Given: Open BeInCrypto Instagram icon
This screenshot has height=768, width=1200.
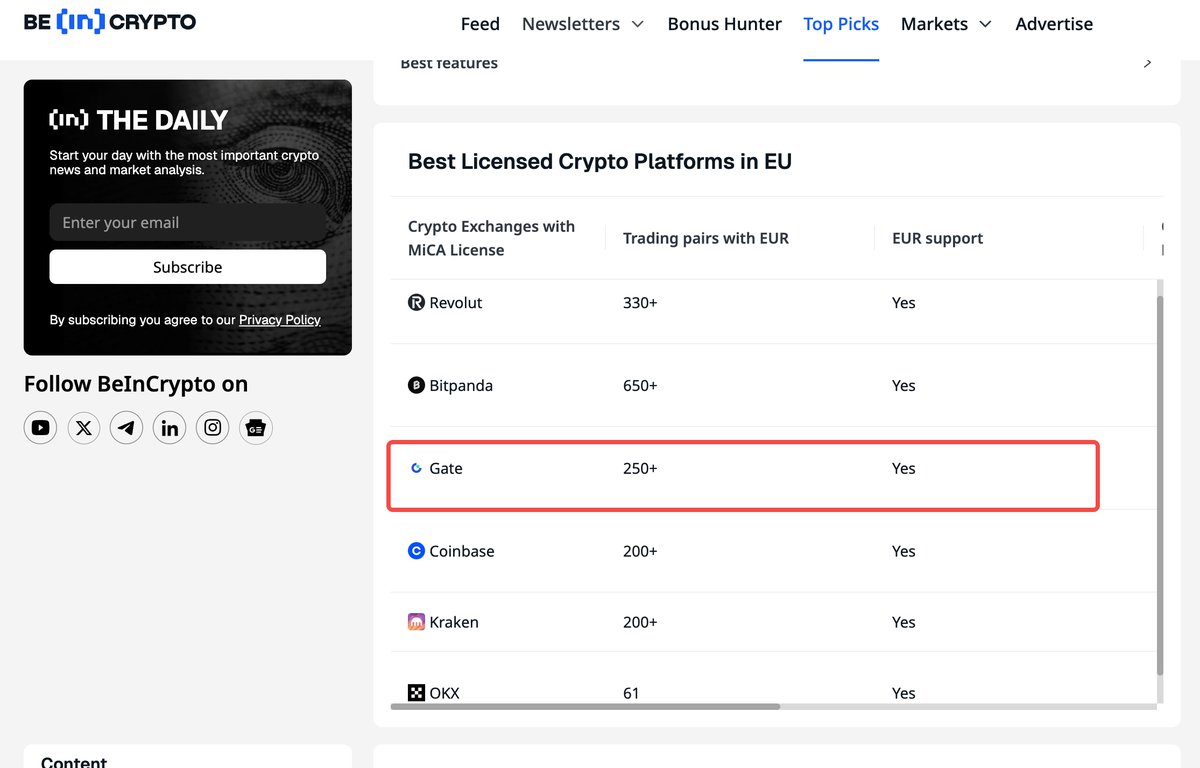Looking at the screenshot, I should [213, 428].
